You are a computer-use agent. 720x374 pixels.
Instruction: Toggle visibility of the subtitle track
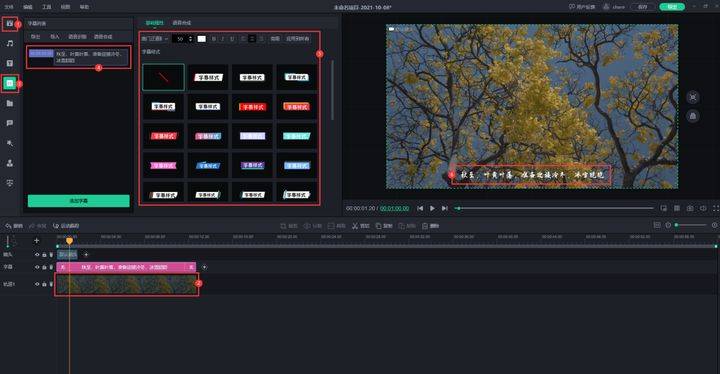coord(37,267)
